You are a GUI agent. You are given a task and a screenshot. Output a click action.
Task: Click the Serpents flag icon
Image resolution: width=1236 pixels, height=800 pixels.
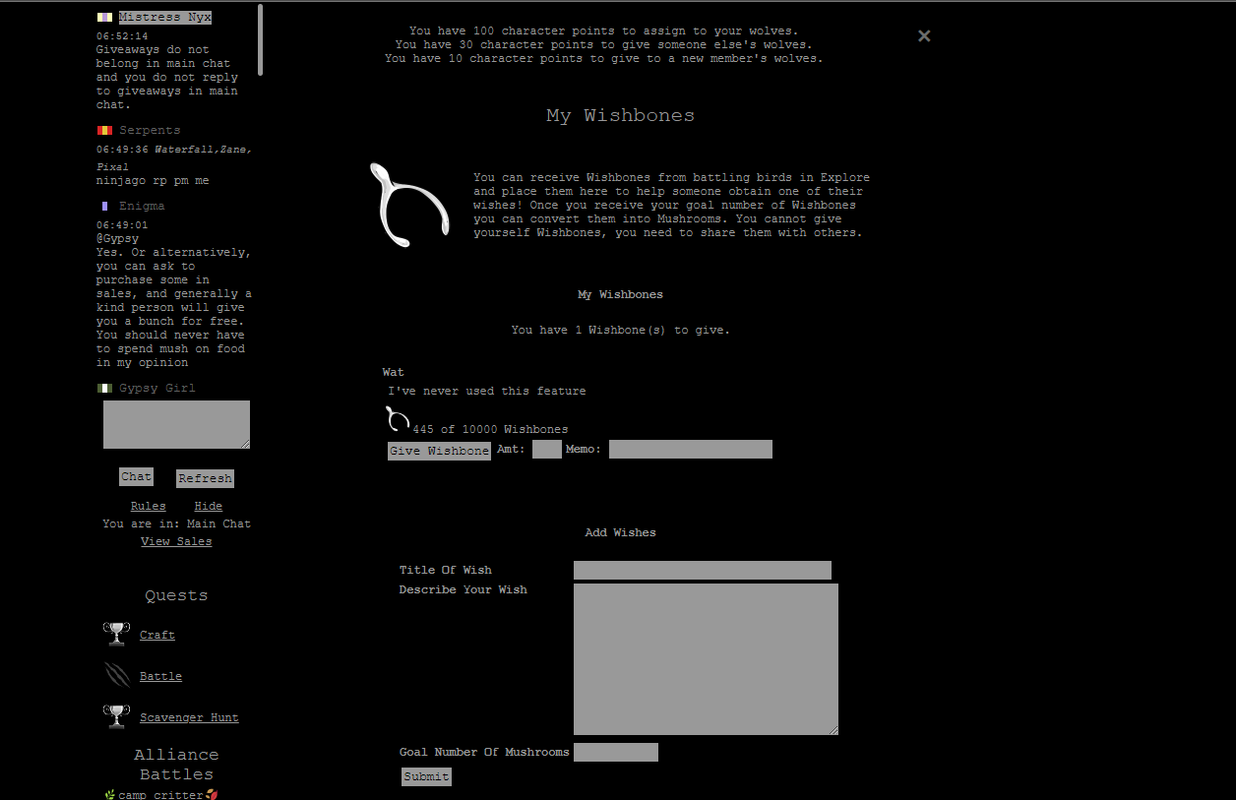click(104, 130)
